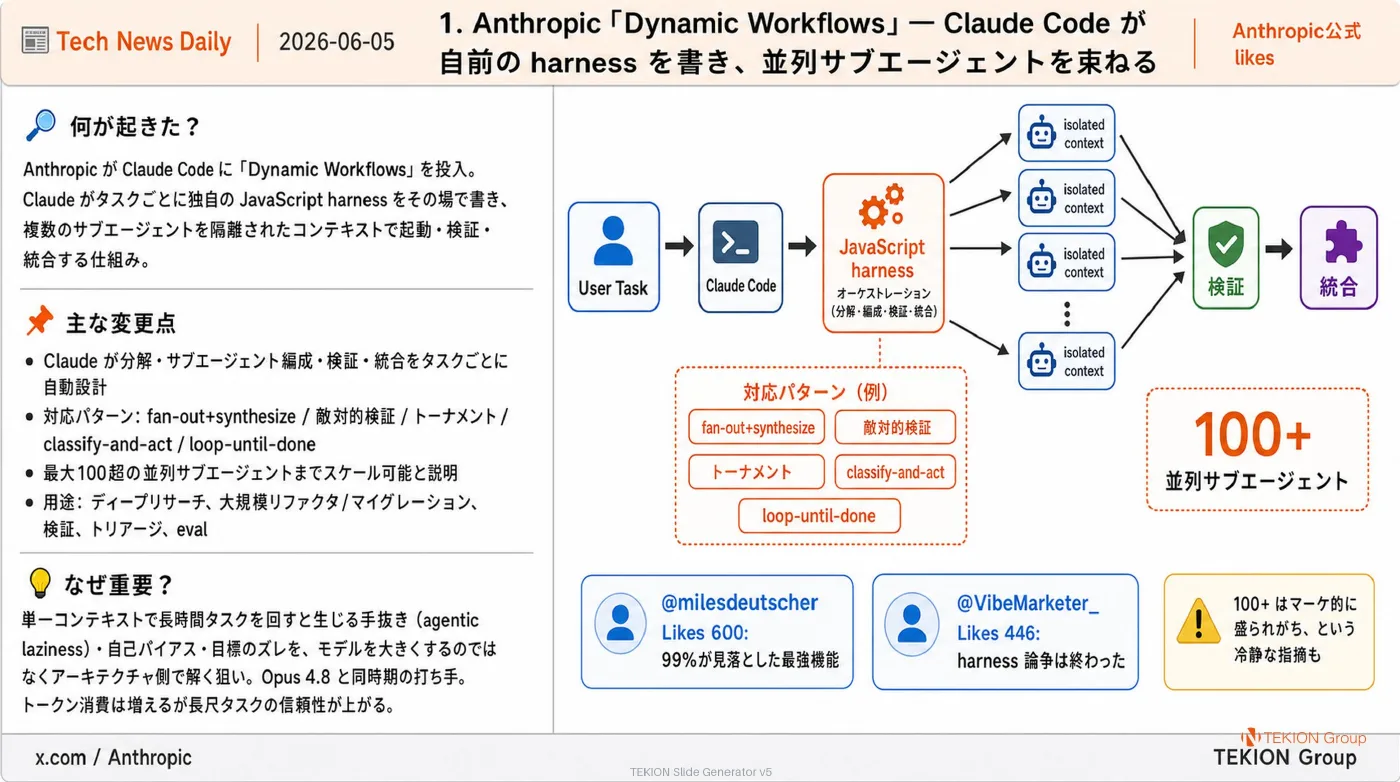
Task: Select the classify-and-act pattern pill
Action: point(896,472)
